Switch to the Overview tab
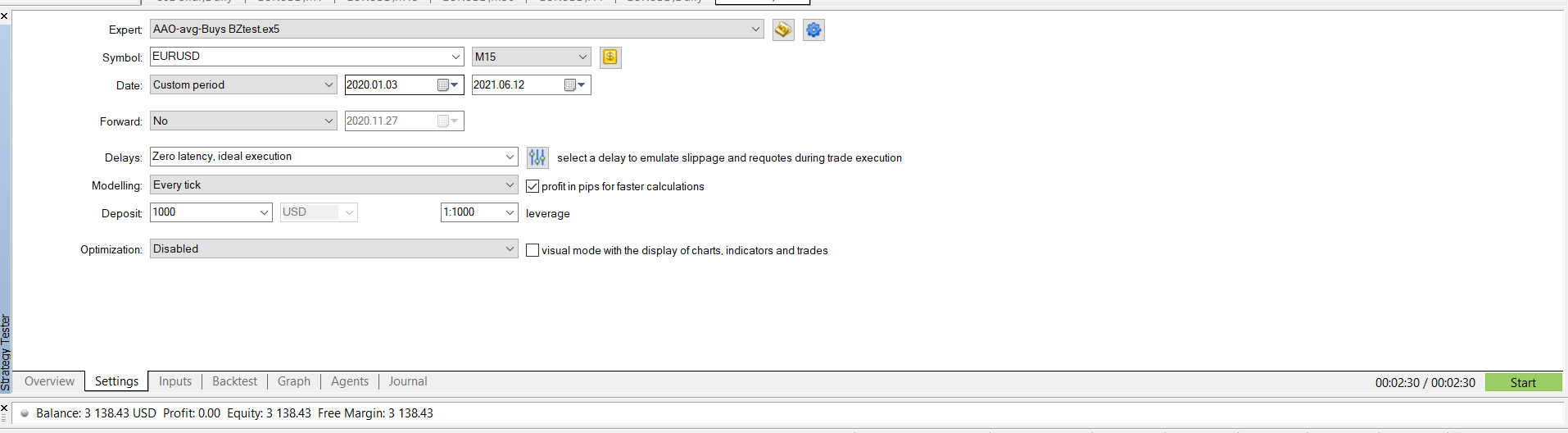The height and width of the screenshot is (433, 1568). [x=49, y=381]
